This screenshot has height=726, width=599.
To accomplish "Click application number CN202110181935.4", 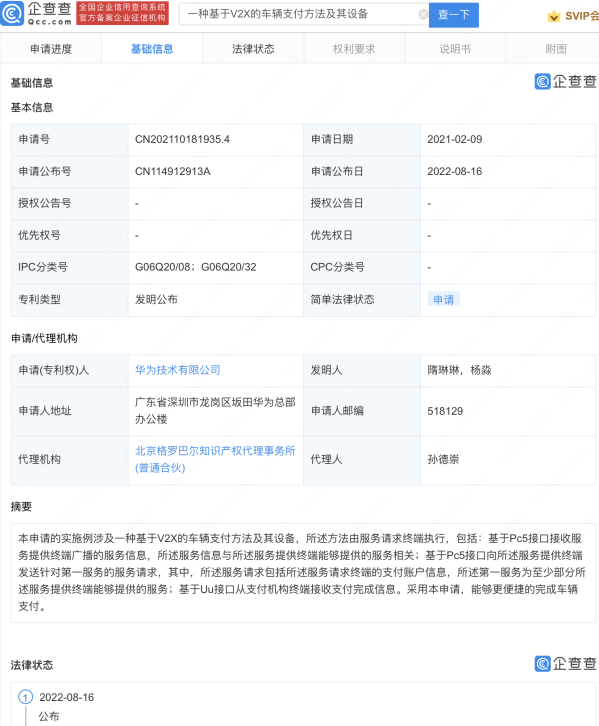I will click(x=182, y=139).
